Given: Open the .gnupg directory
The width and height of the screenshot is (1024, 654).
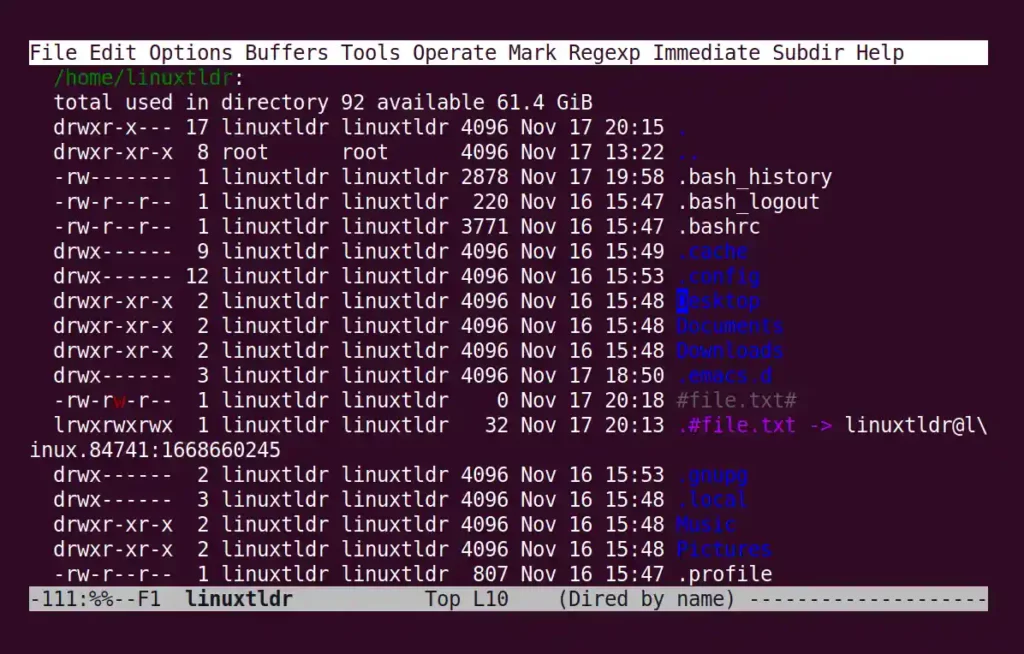Looking at the screenshot, I should coord(713,475).
